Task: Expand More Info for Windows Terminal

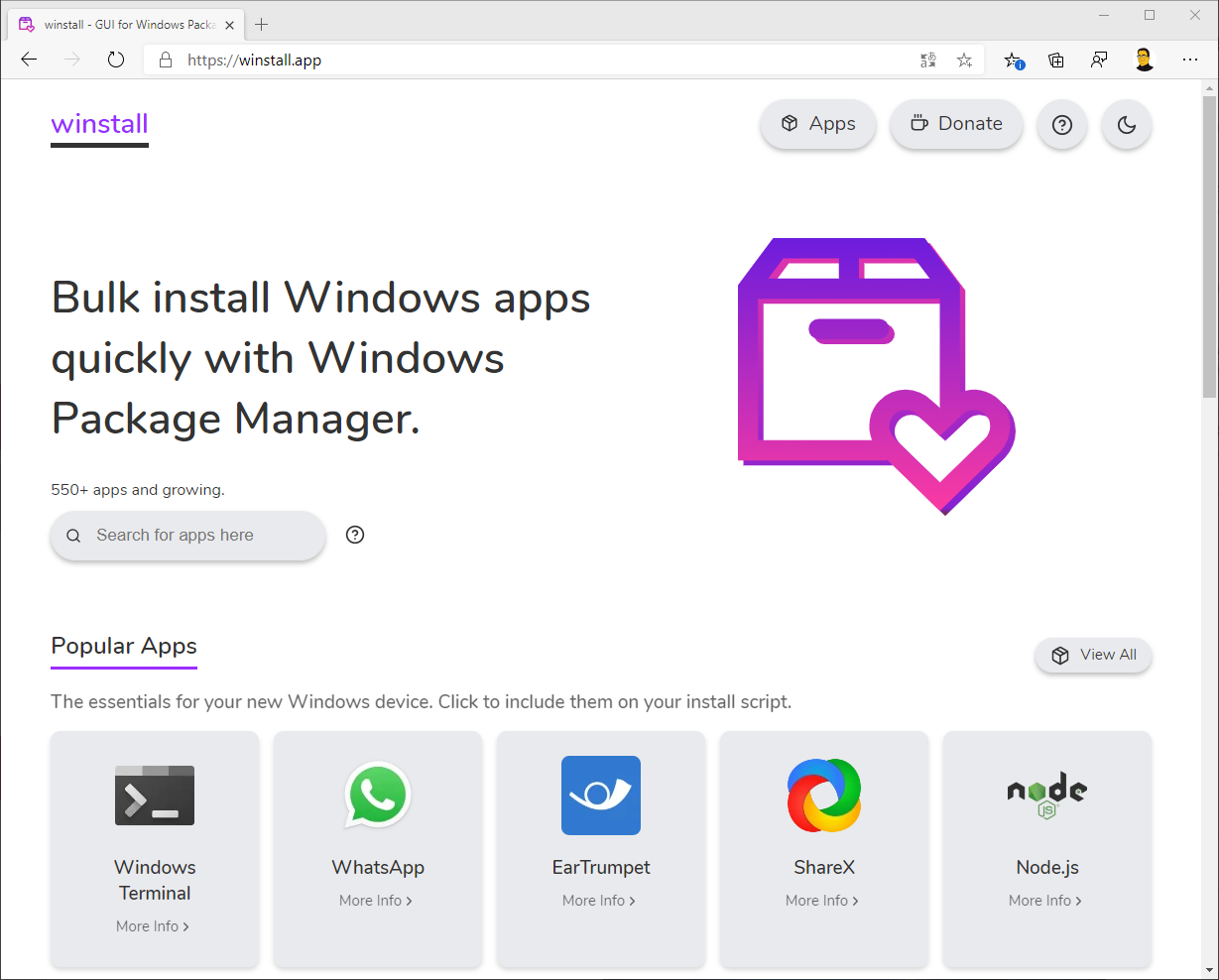Action: point(153,926)
